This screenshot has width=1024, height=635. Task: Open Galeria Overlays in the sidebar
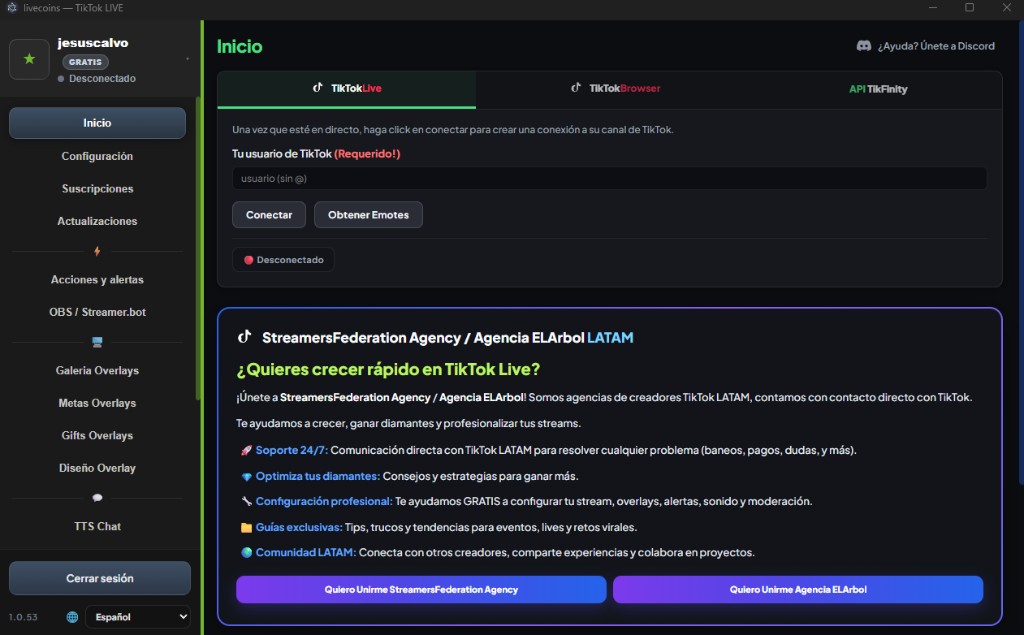97,370
